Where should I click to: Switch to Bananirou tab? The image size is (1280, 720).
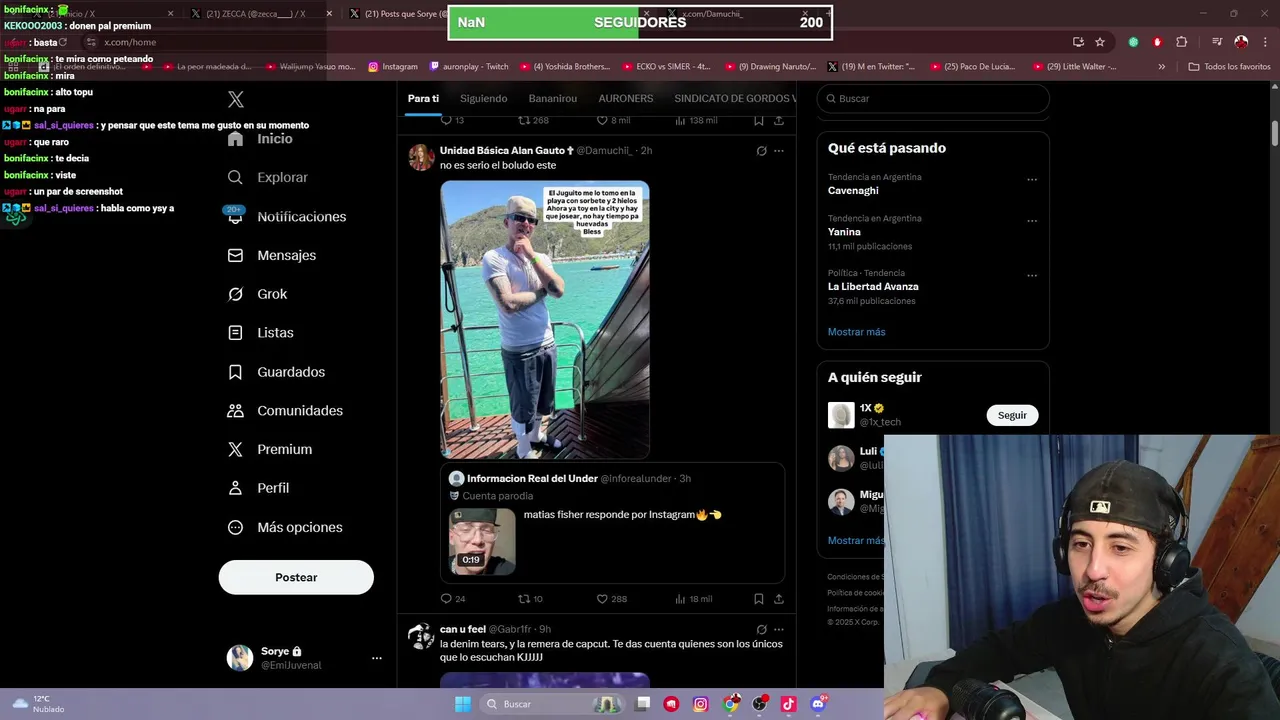pyautogui.click(x=552, y=98)
